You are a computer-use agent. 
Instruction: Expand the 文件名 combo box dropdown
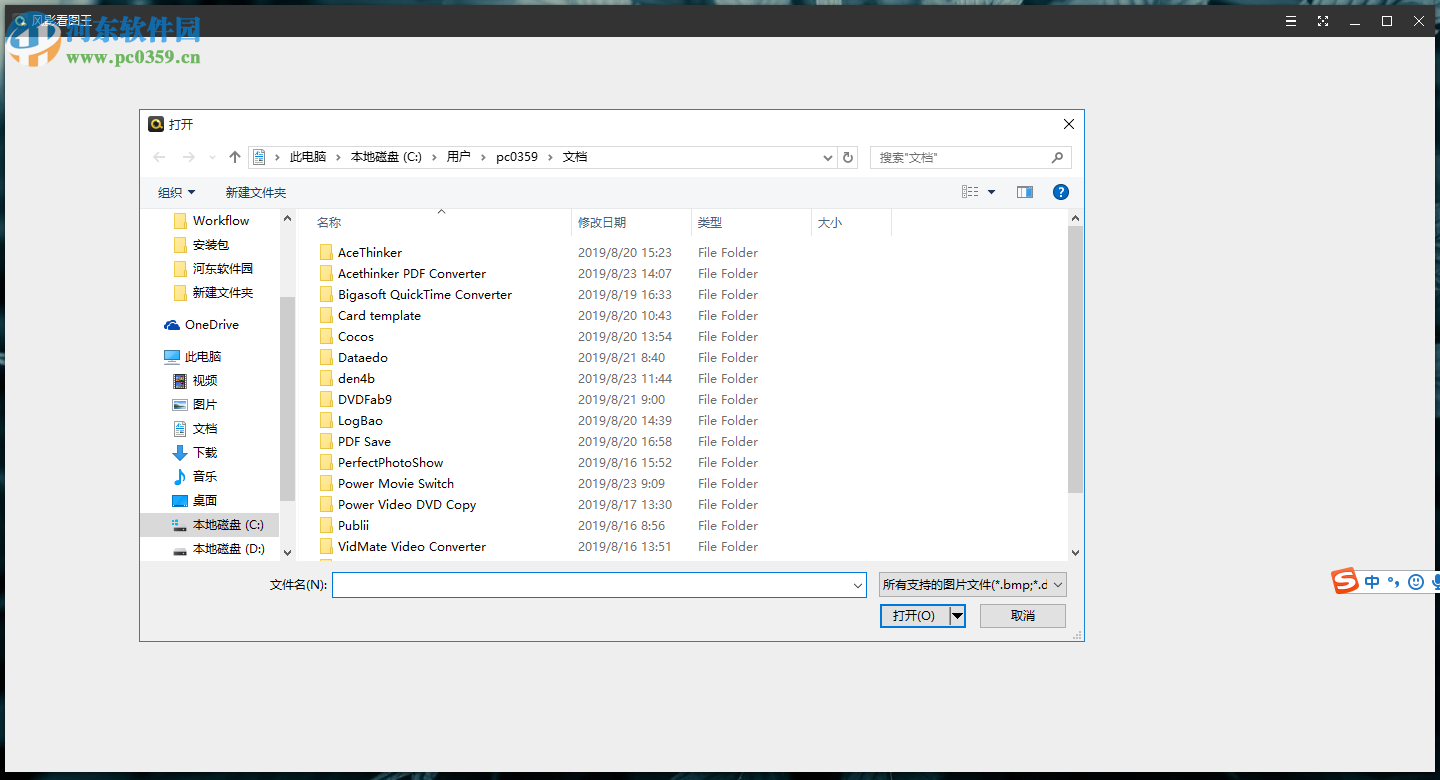point(857,585)
